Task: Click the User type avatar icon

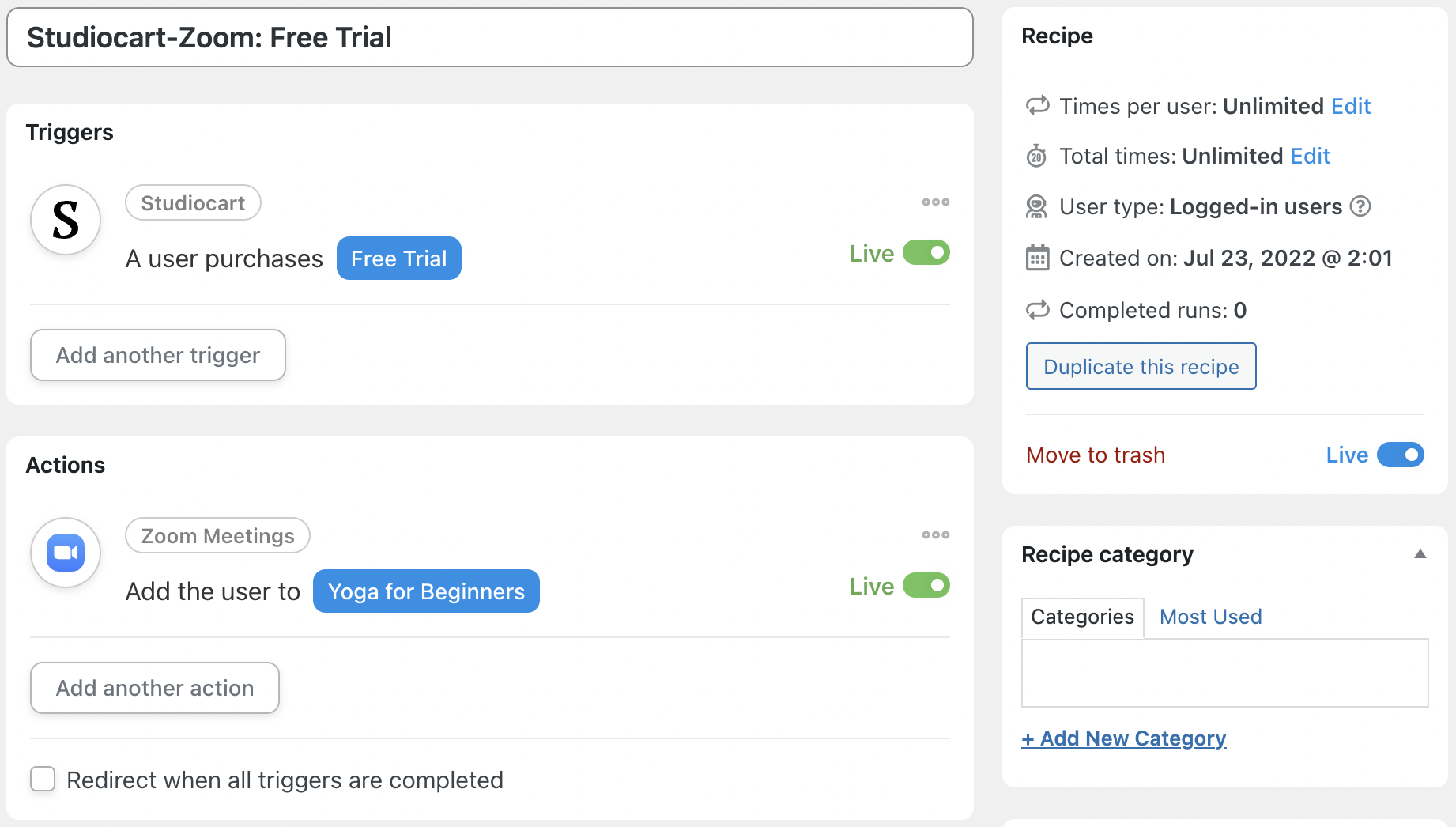Action: (x=1037, y=206)
